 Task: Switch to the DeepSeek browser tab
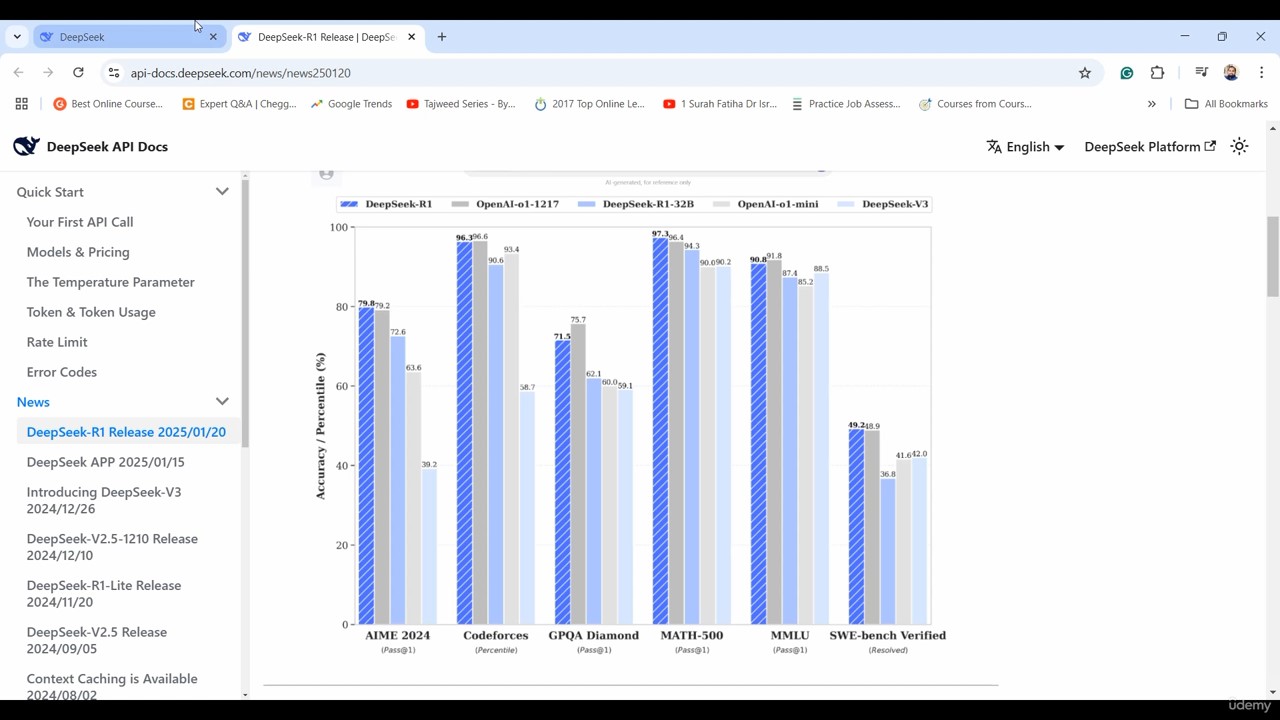pos(128,37)
